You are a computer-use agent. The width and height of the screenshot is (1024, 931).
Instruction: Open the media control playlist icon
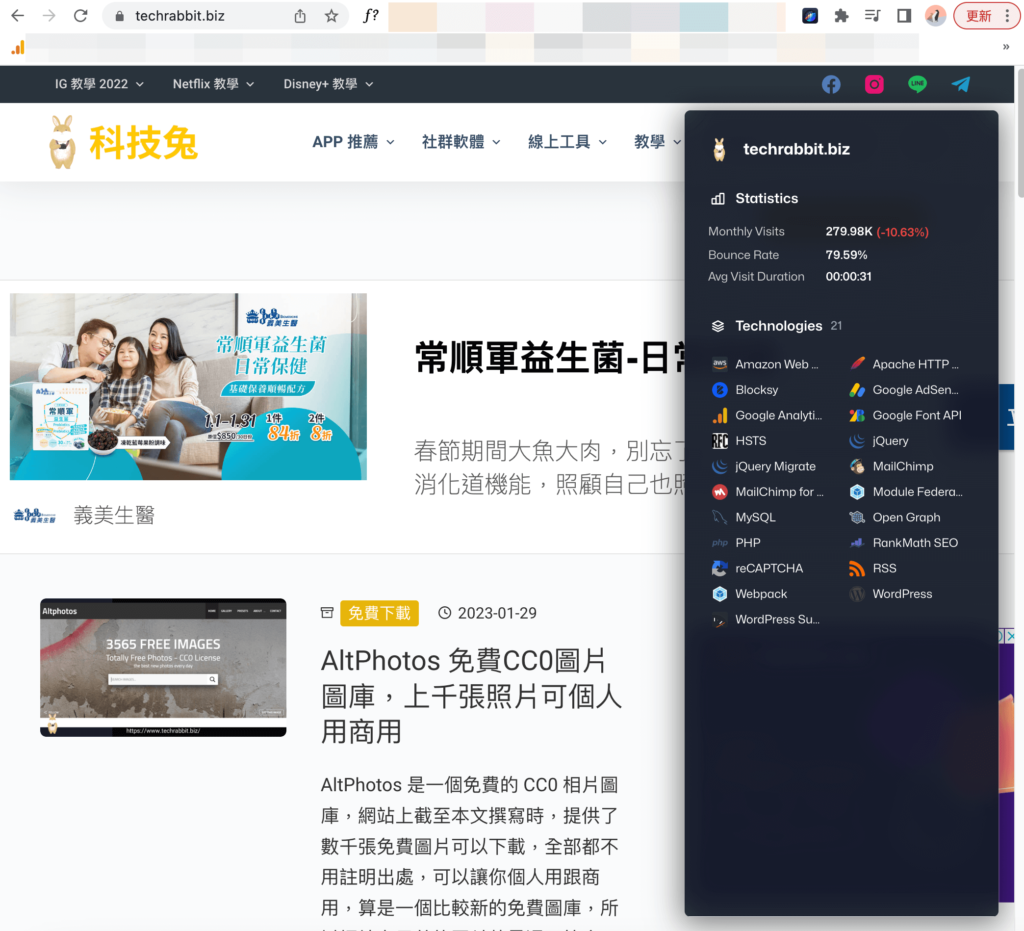[x=872, y=16]
